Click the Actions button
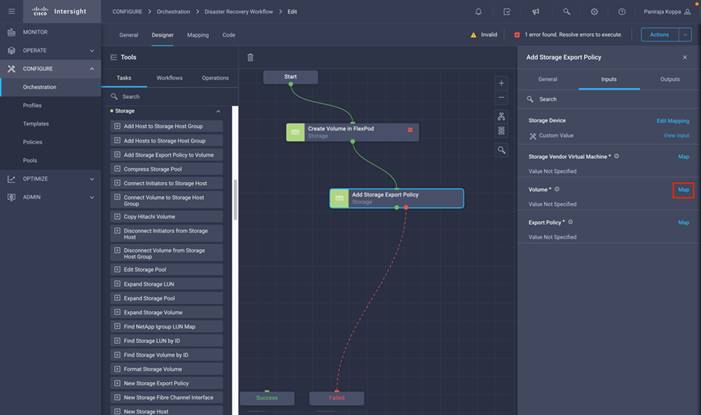 click(659, 34)
